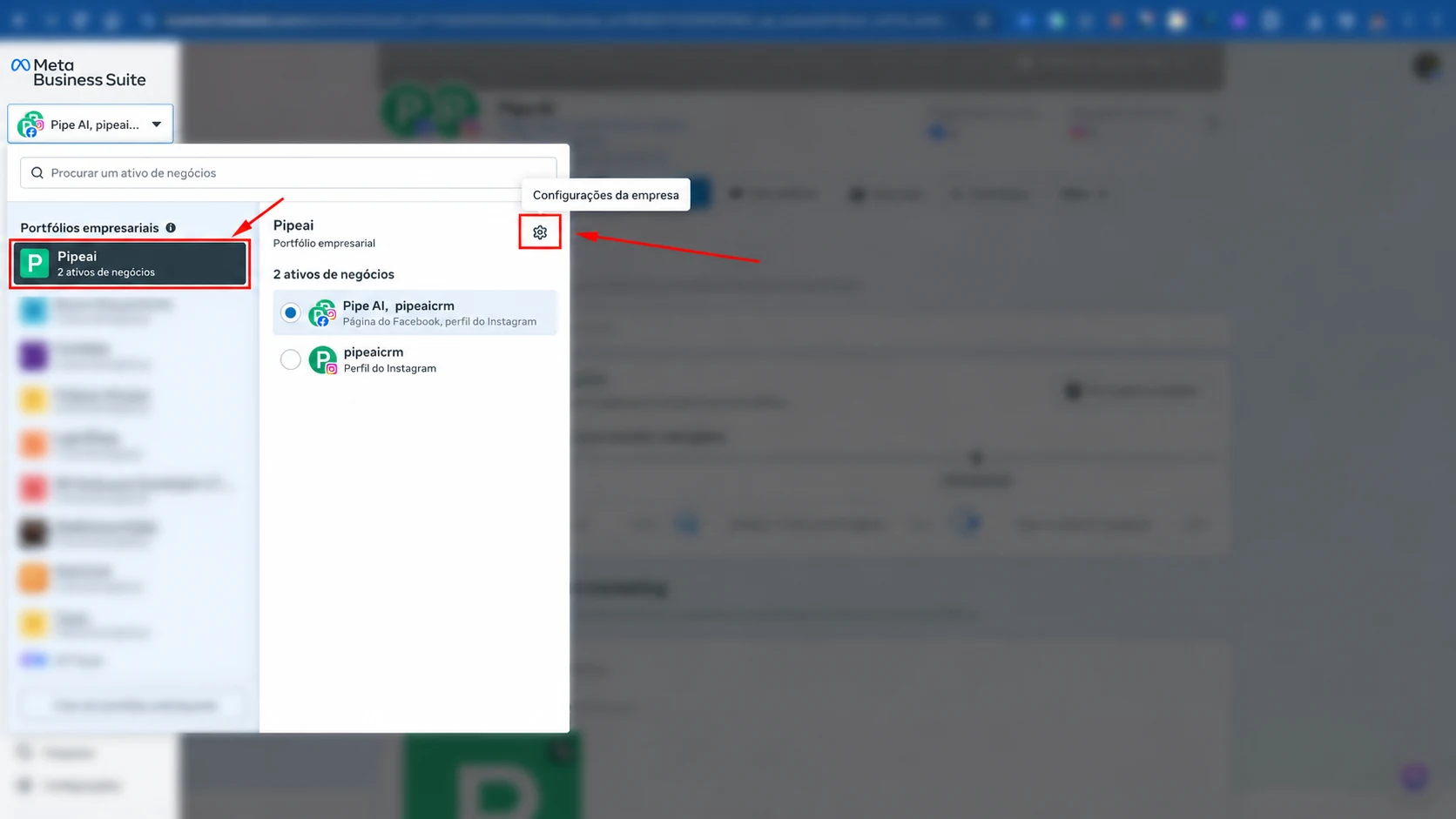Click the "2 ativos de negócios" heading

coord(334,274)
